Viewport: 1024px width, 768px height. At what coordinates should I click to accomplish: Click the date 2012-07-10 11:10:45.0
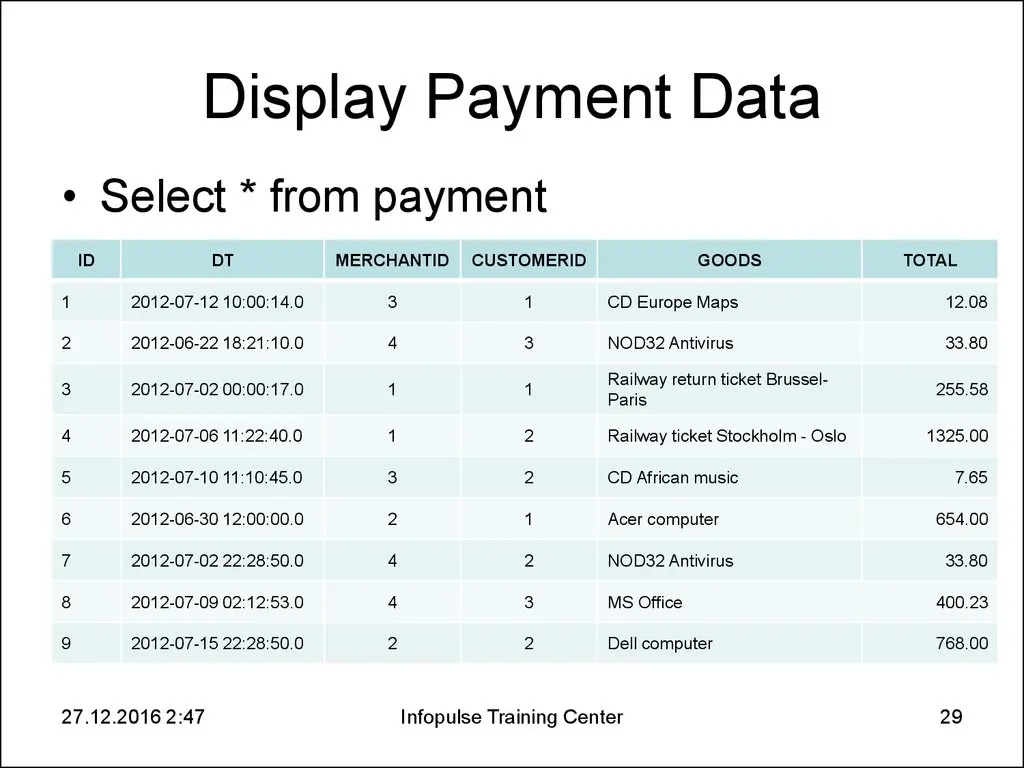[216, 477]
